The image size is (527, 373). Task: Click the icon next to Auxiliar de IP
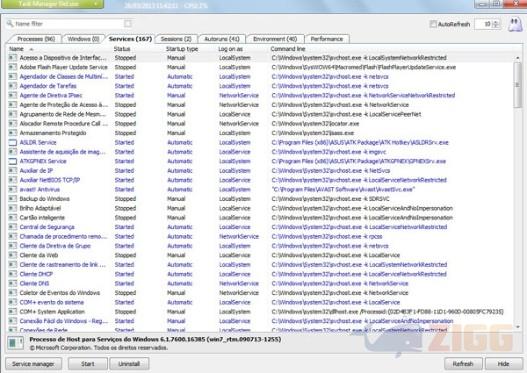point(13,171)
